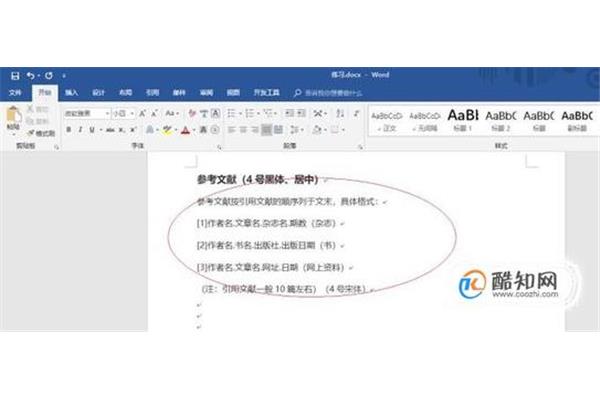The height and width of the screenshot is (400, 600).
Task: Switch to the Mailings (邮件) tab
Action: 179,93
